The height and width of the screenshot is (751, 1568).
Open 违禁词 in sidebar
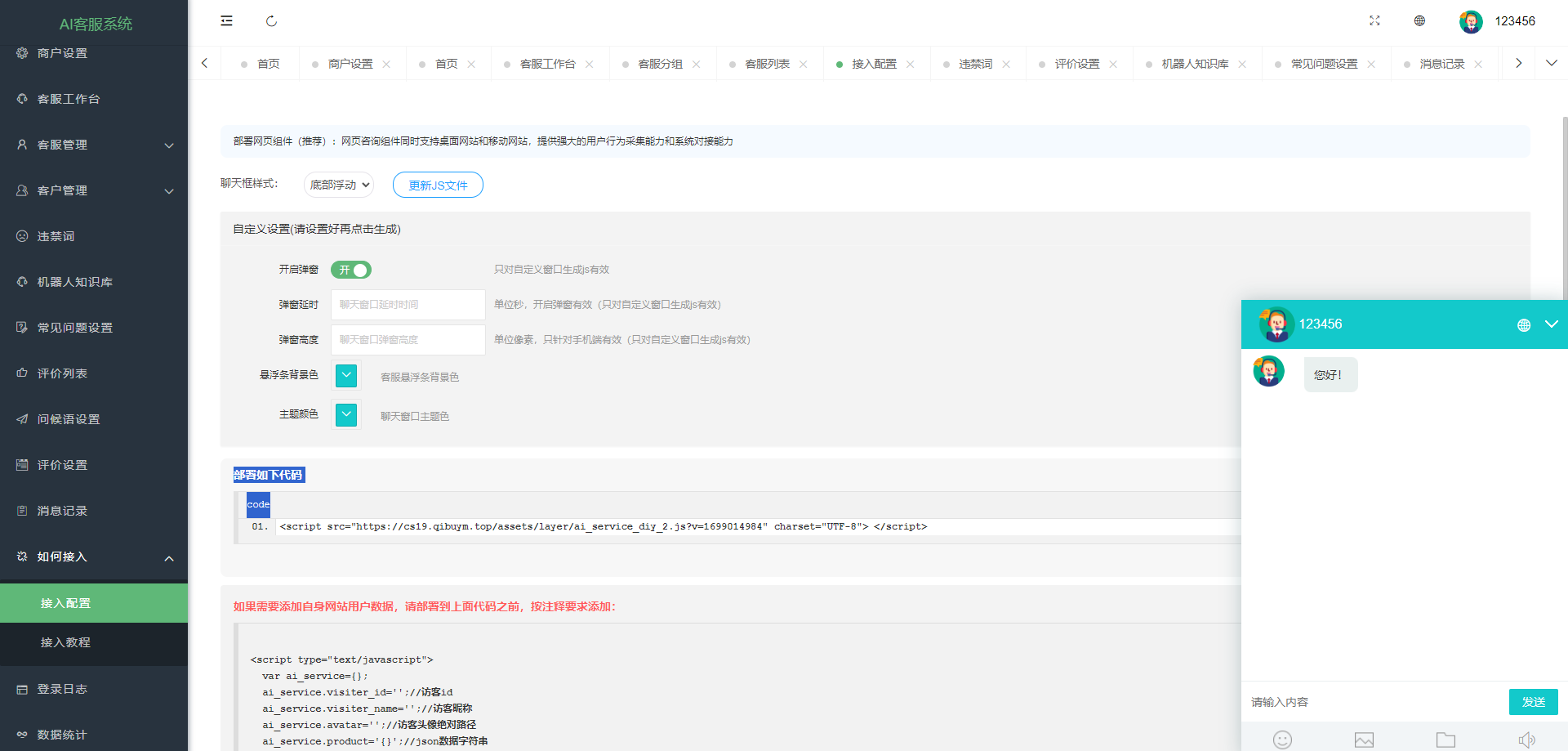click(x=94, y=236)
